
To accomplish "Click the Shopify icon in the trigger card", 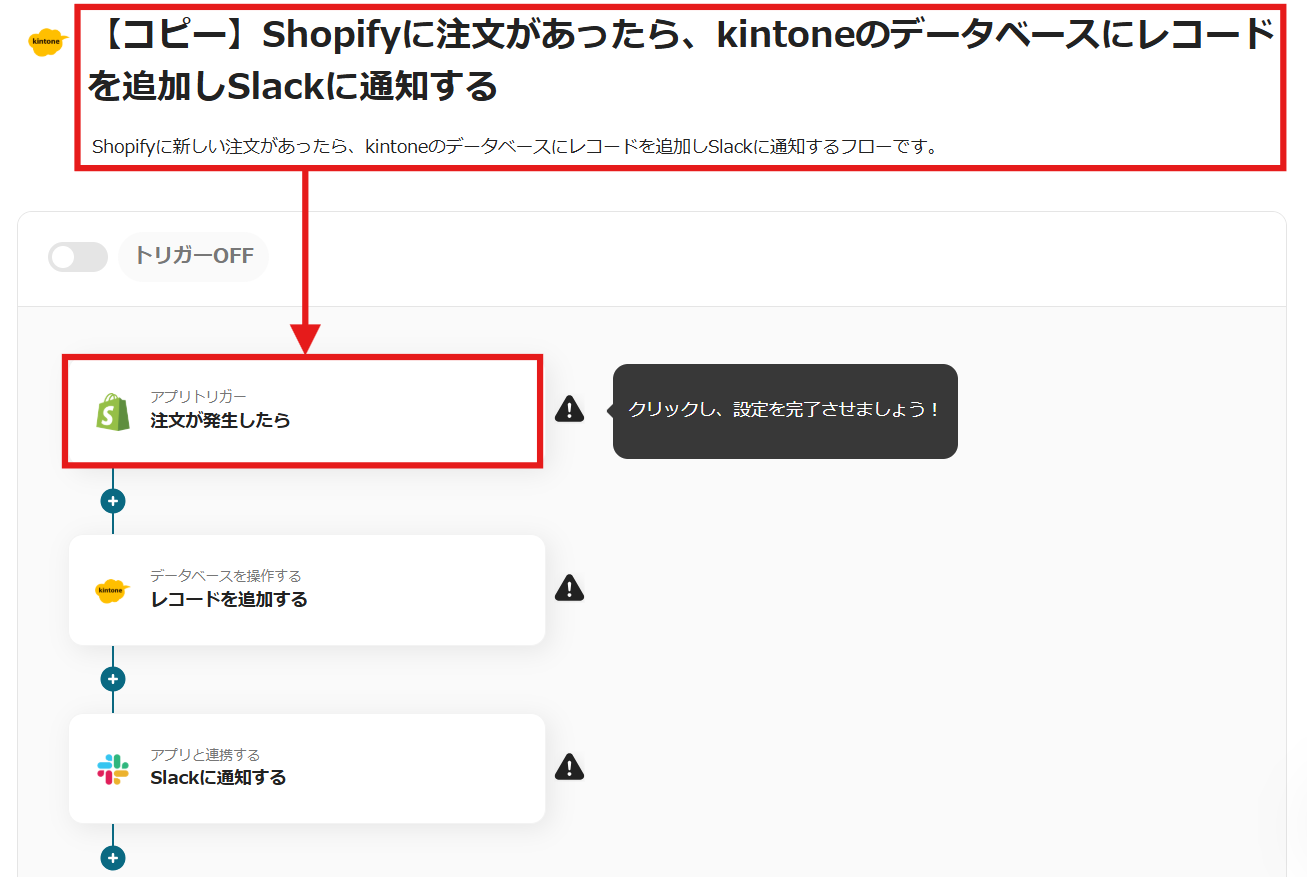I will pyautogui.click(x=113, y=411).
